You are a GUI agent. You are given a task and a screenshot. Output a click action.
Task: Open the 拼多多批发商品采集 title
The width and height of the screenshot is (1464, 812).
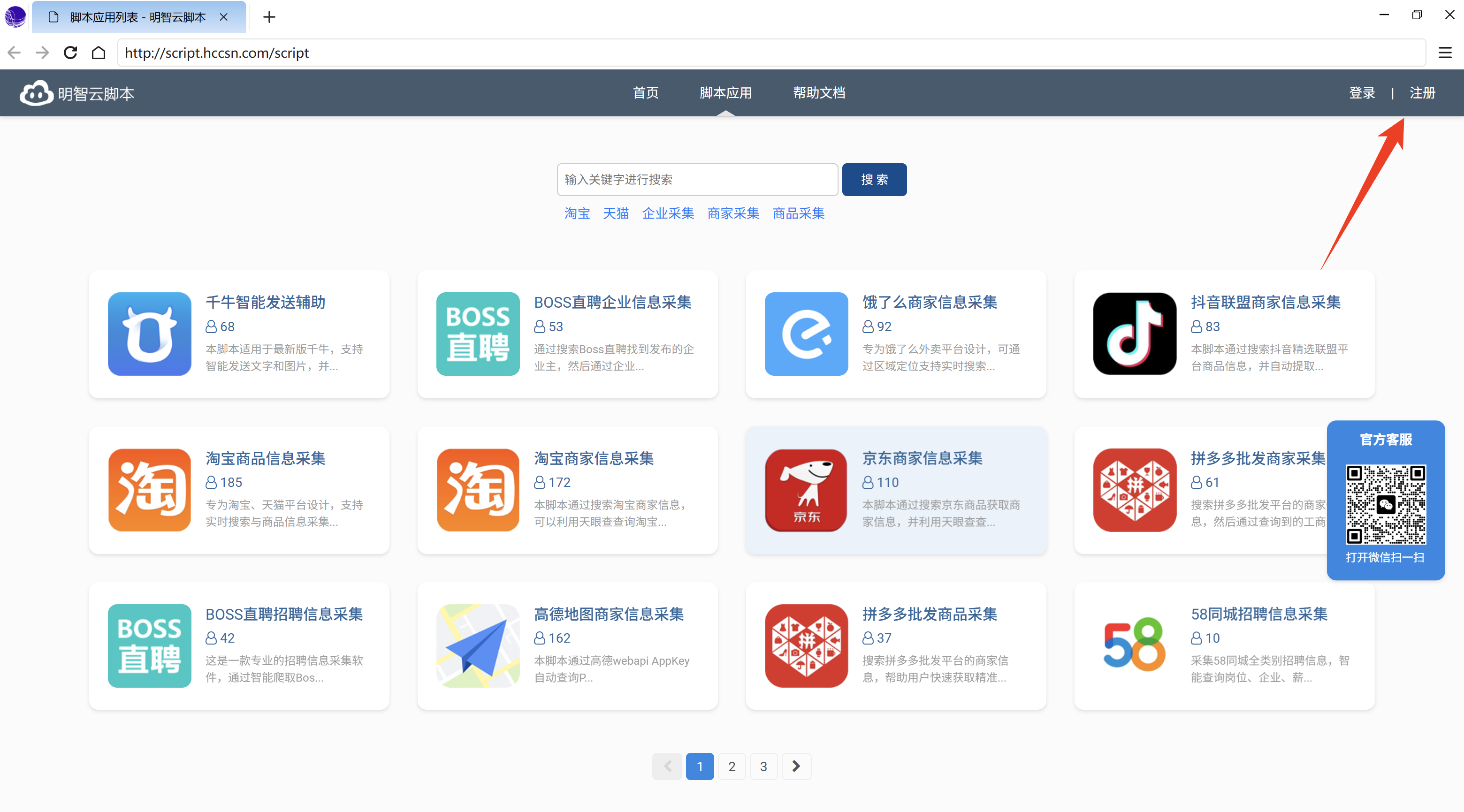pos(930,614)
